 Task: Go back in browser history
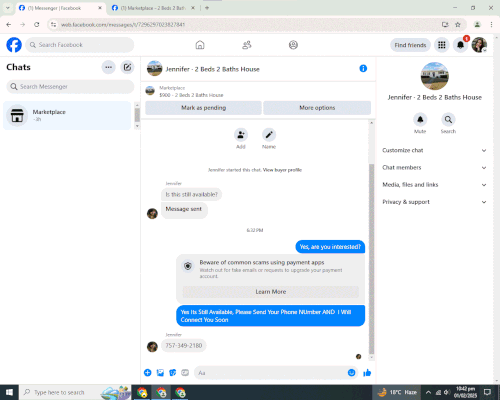(9, 25)
